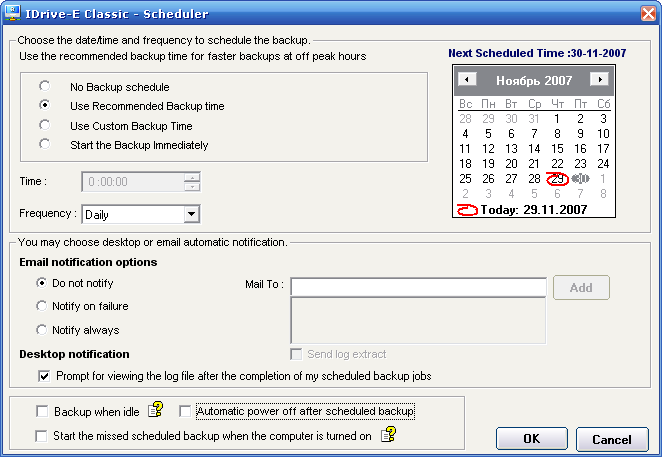
Task: Choose Notify on failure option
Action: click(x=41, y=305)
